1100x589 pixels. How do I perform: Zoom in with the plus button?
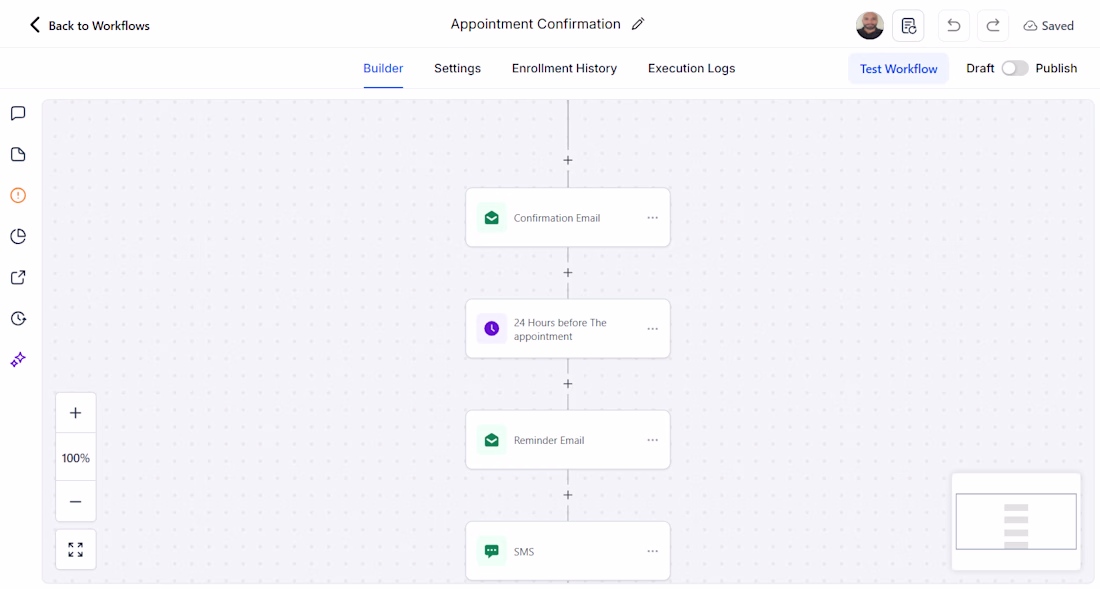pyautogui.click(x=76, y=413)
